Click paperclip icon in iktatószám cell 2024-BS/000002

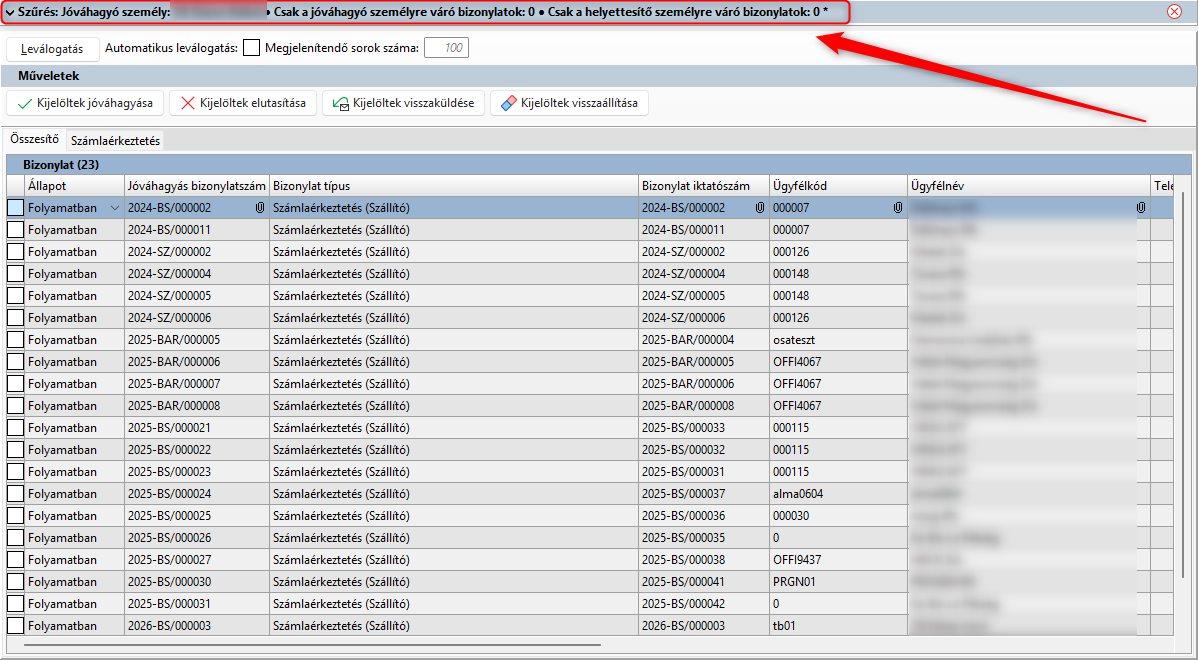(x=760, y=207)
